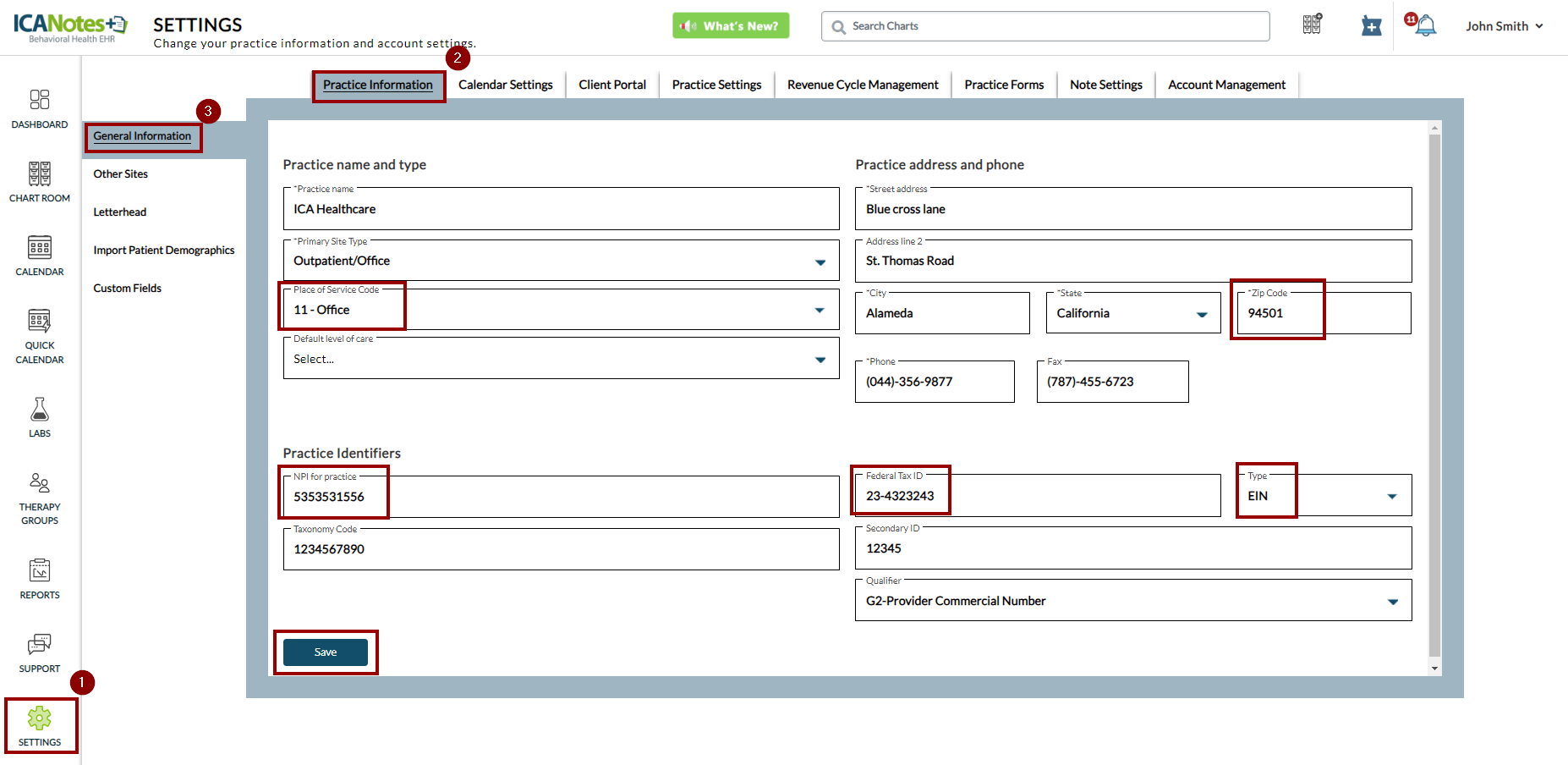Click the notifications bell icon
The height and width of the screenshot is (765, 1568).
point(1425,26)
